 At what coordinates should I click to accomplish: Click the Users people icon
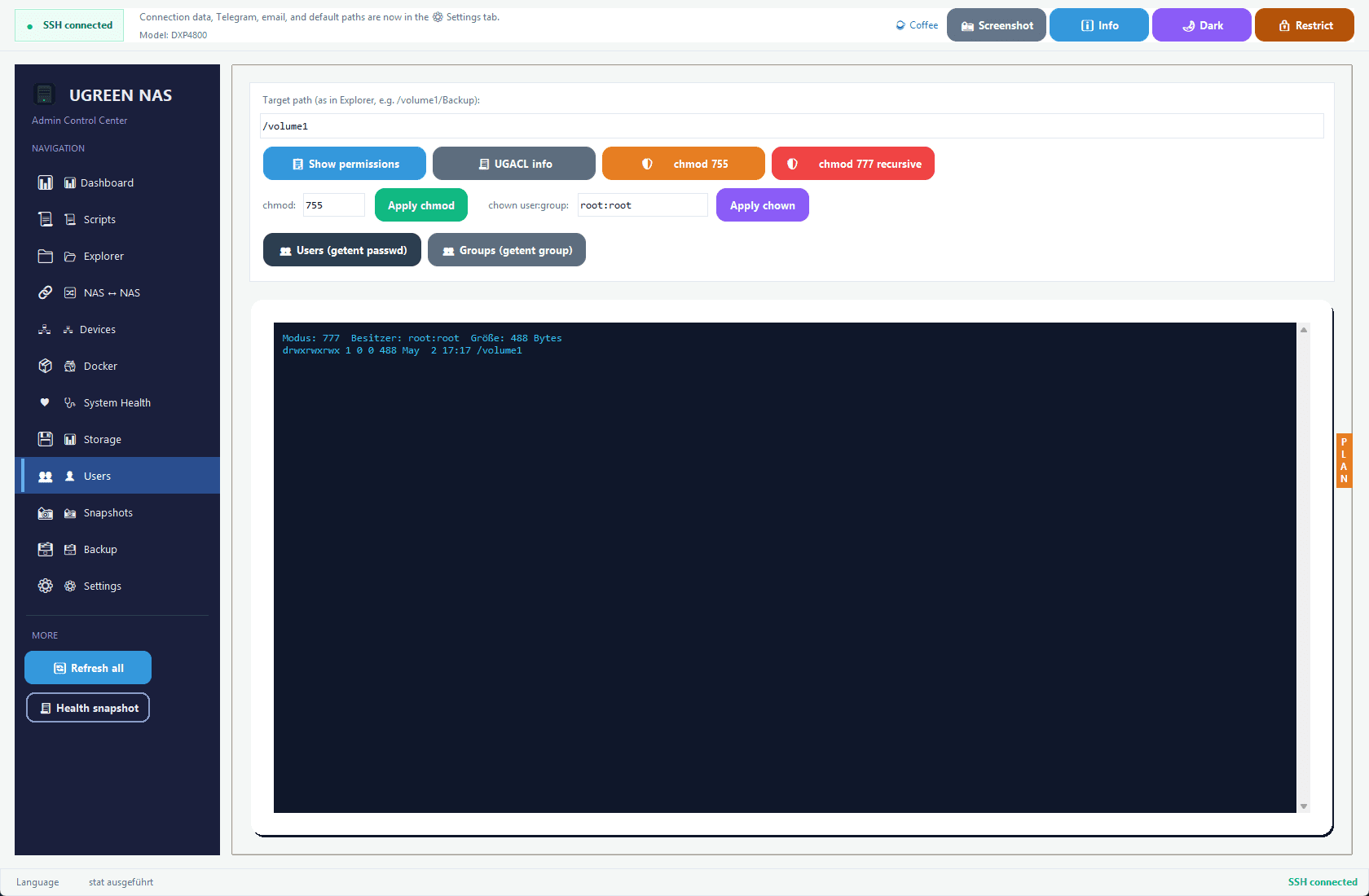46,476
